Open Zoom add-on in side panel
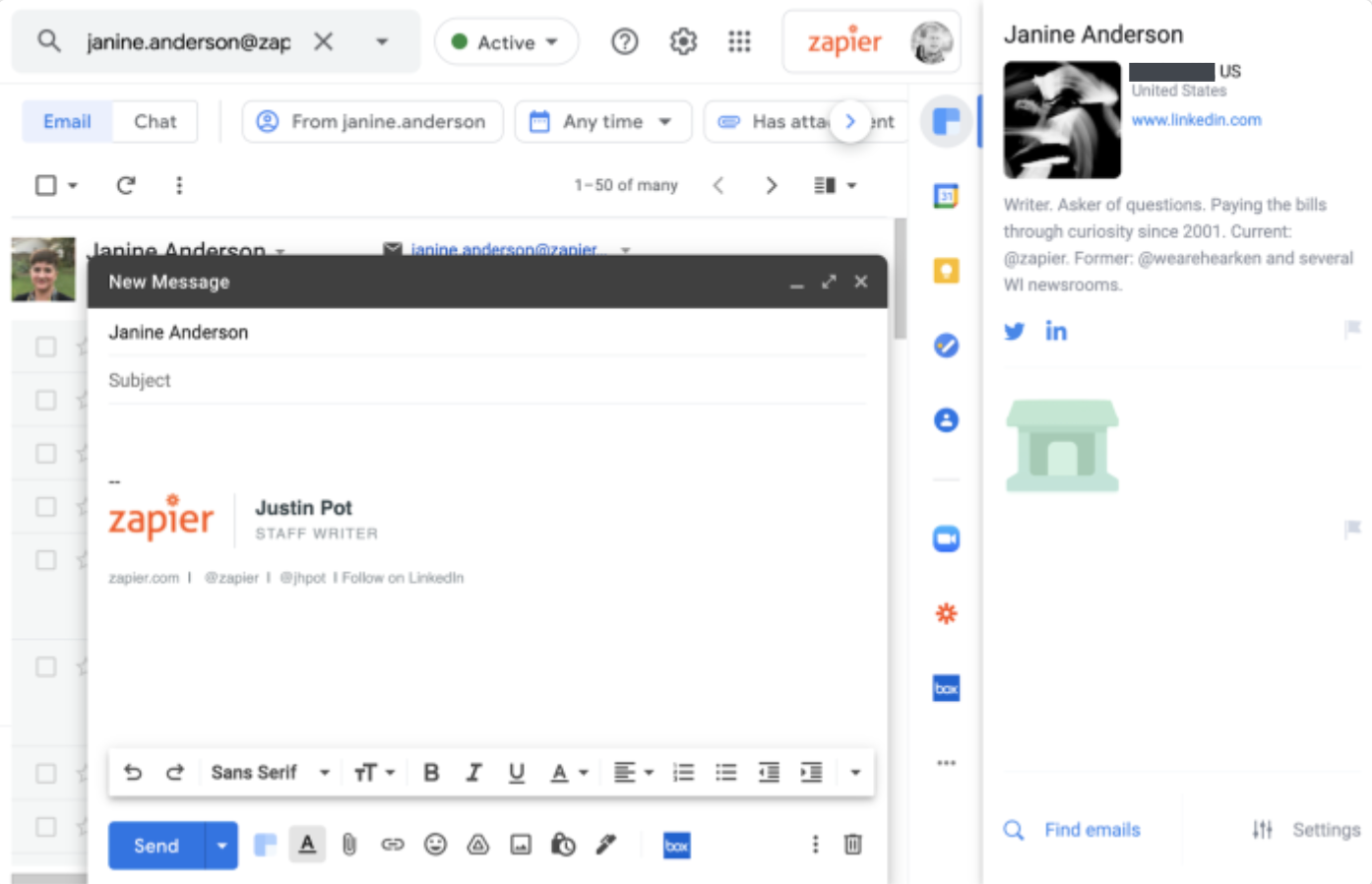1372x884 pixels. point(946,538)
